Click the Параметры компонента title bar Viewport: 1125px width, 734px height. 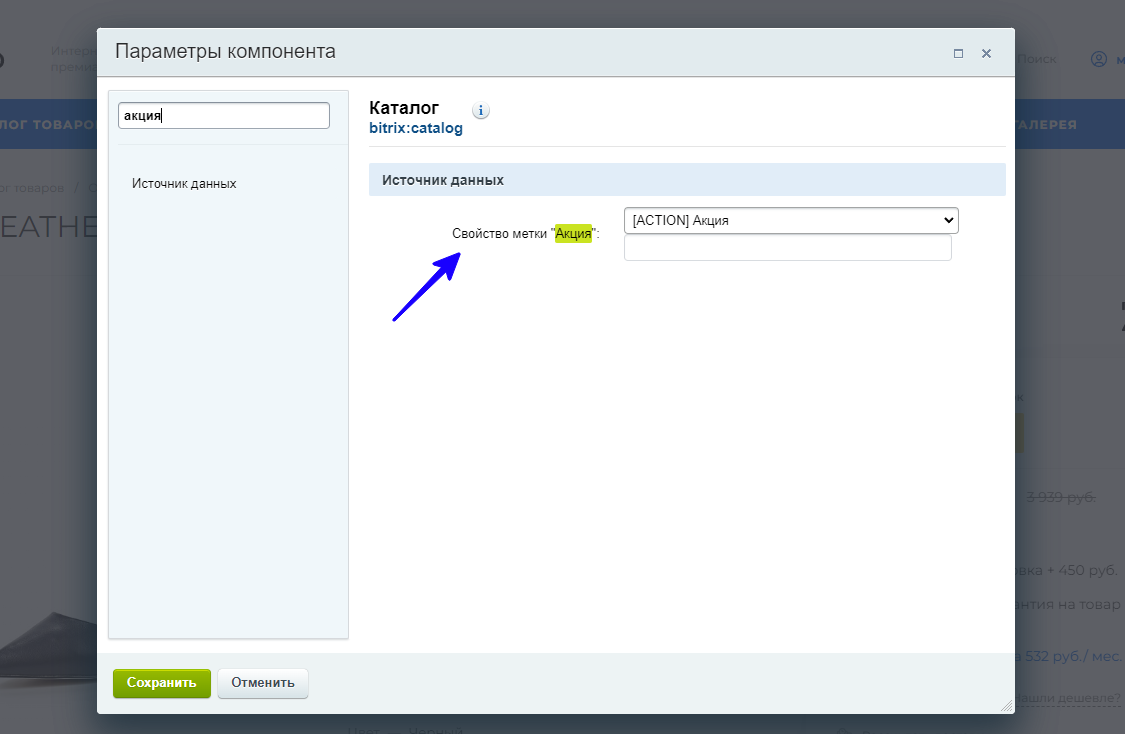pos(500,52)
